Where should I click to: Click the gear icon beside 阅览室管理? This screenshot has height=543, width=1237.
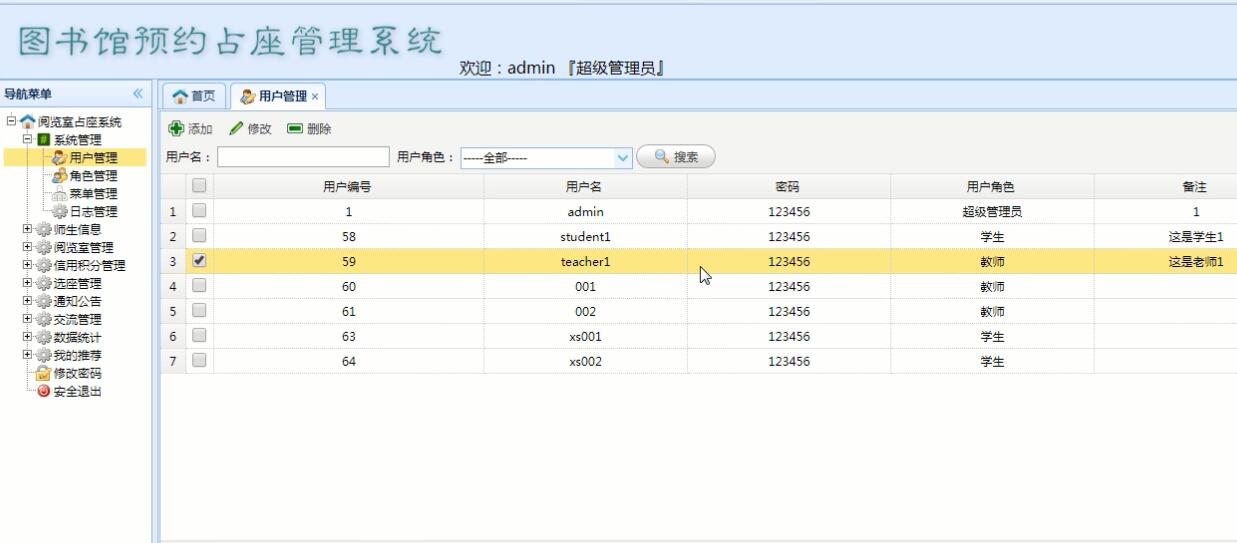pos(43,248)
